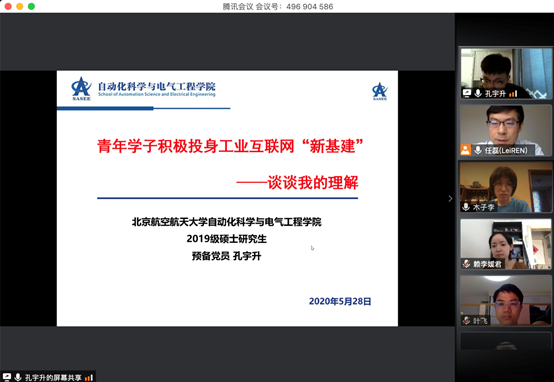The image size is (554, 382).
Task: Toggle the muted microphone on 赖李媛君's tile
Action: coord(466,264)
